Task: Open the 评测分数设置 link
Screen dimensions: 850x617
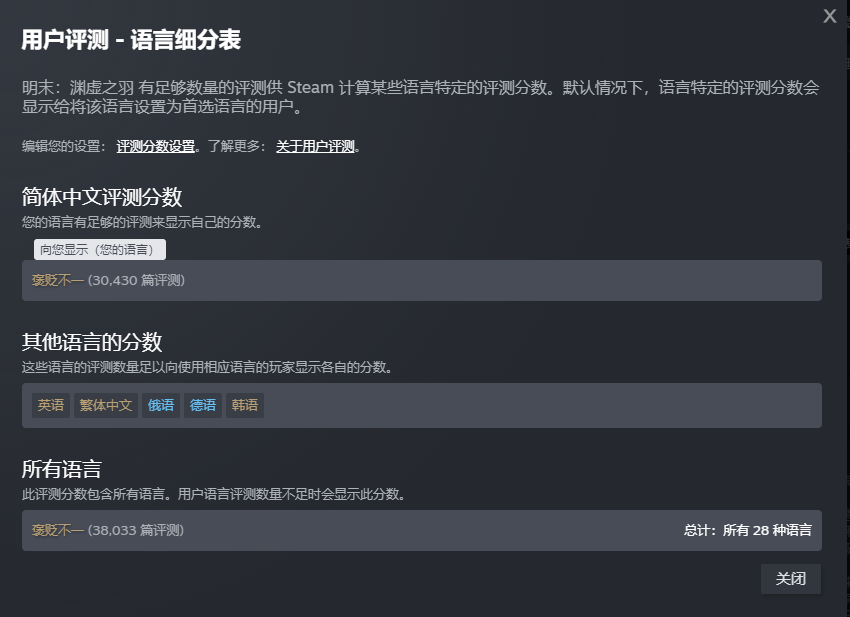Action: [x=155, y=146]
